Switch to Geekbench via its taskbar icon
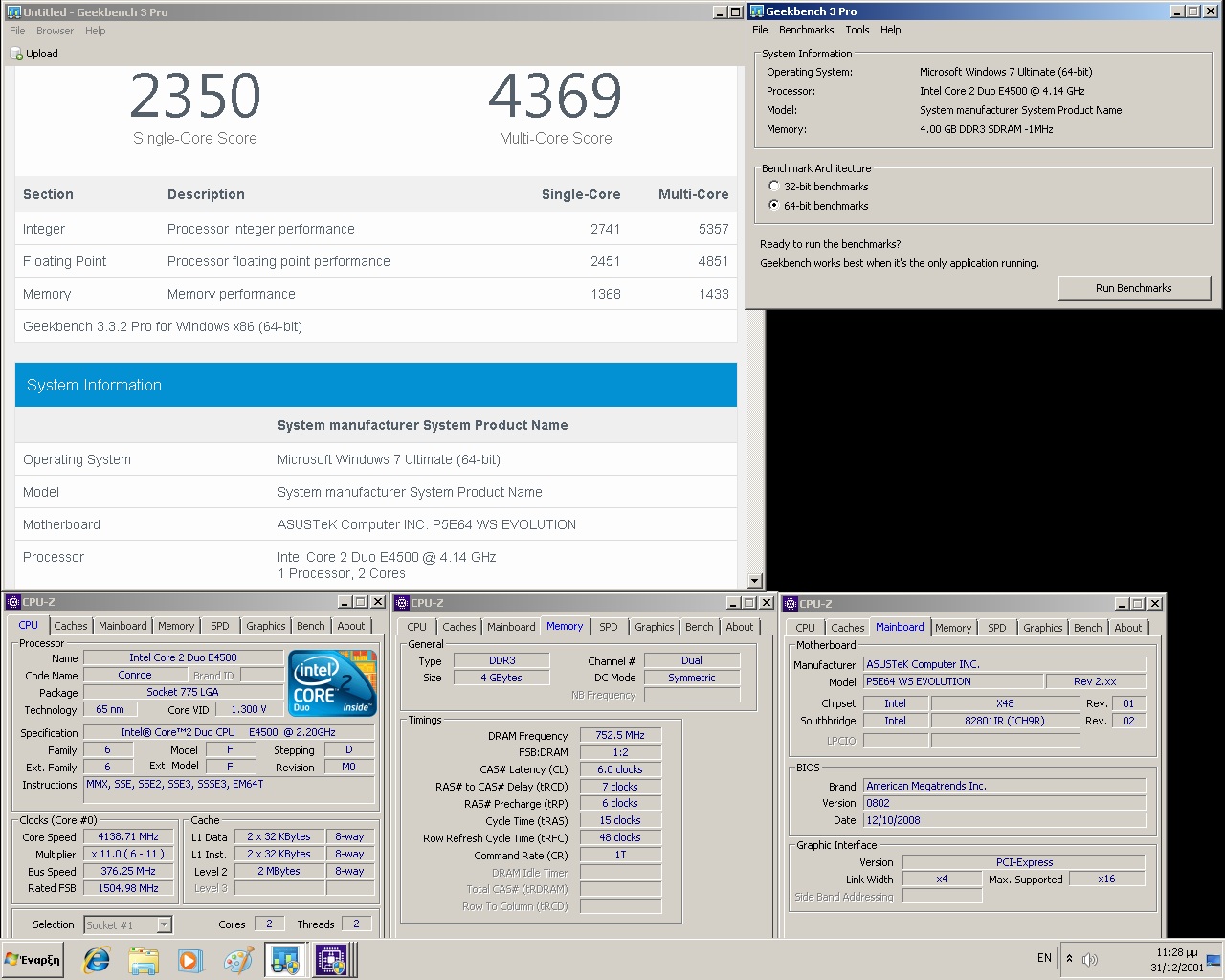Viewport: 1225px width, 980px height. (285, 960)
